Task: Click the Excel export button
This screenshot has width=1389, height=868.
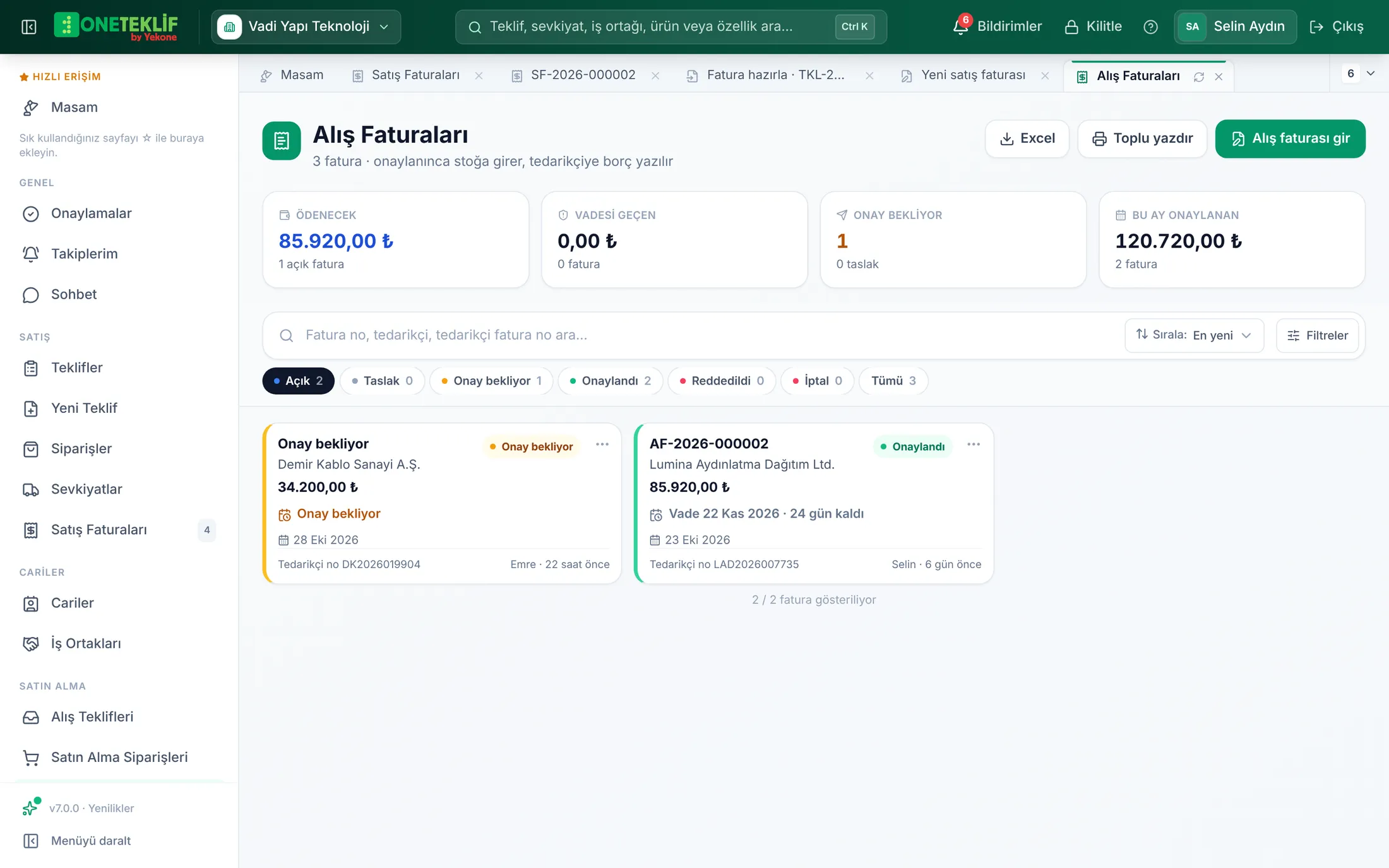Action: [1027, 138]
